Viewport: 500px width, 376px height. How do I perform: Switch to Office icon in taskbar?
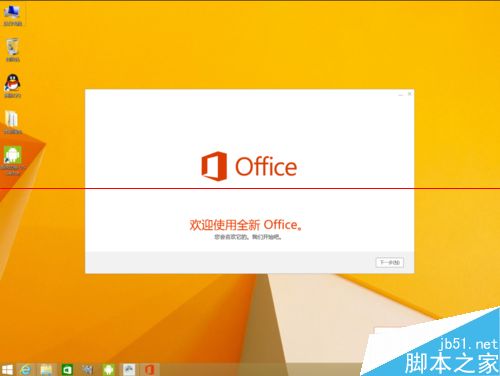click(x=150, y=369)
